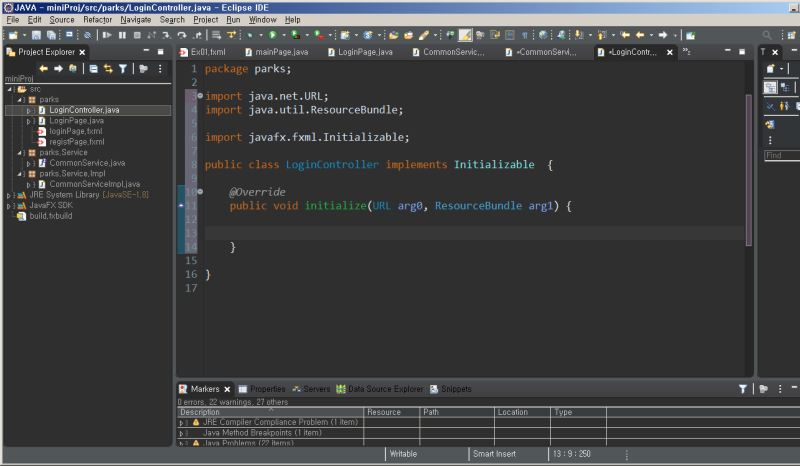Open the Navigate menu
Image resolution: width=800 pixels, height=466 pixels.
[136, 19]
